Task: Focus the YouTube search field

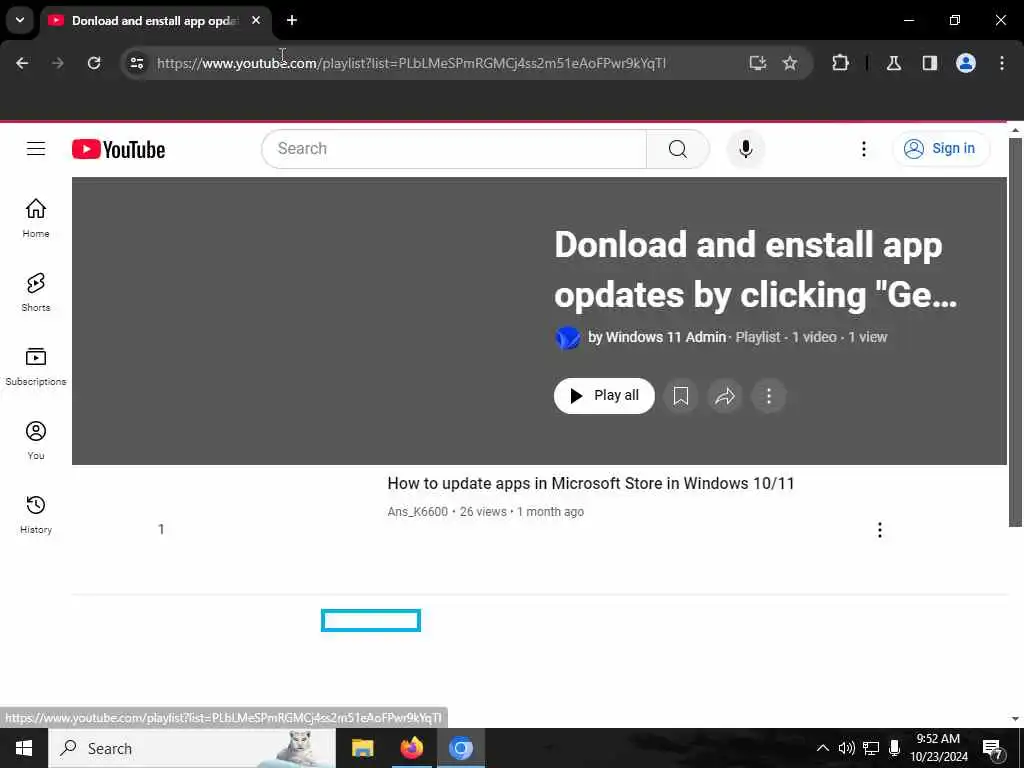Action: click(454, 149)
